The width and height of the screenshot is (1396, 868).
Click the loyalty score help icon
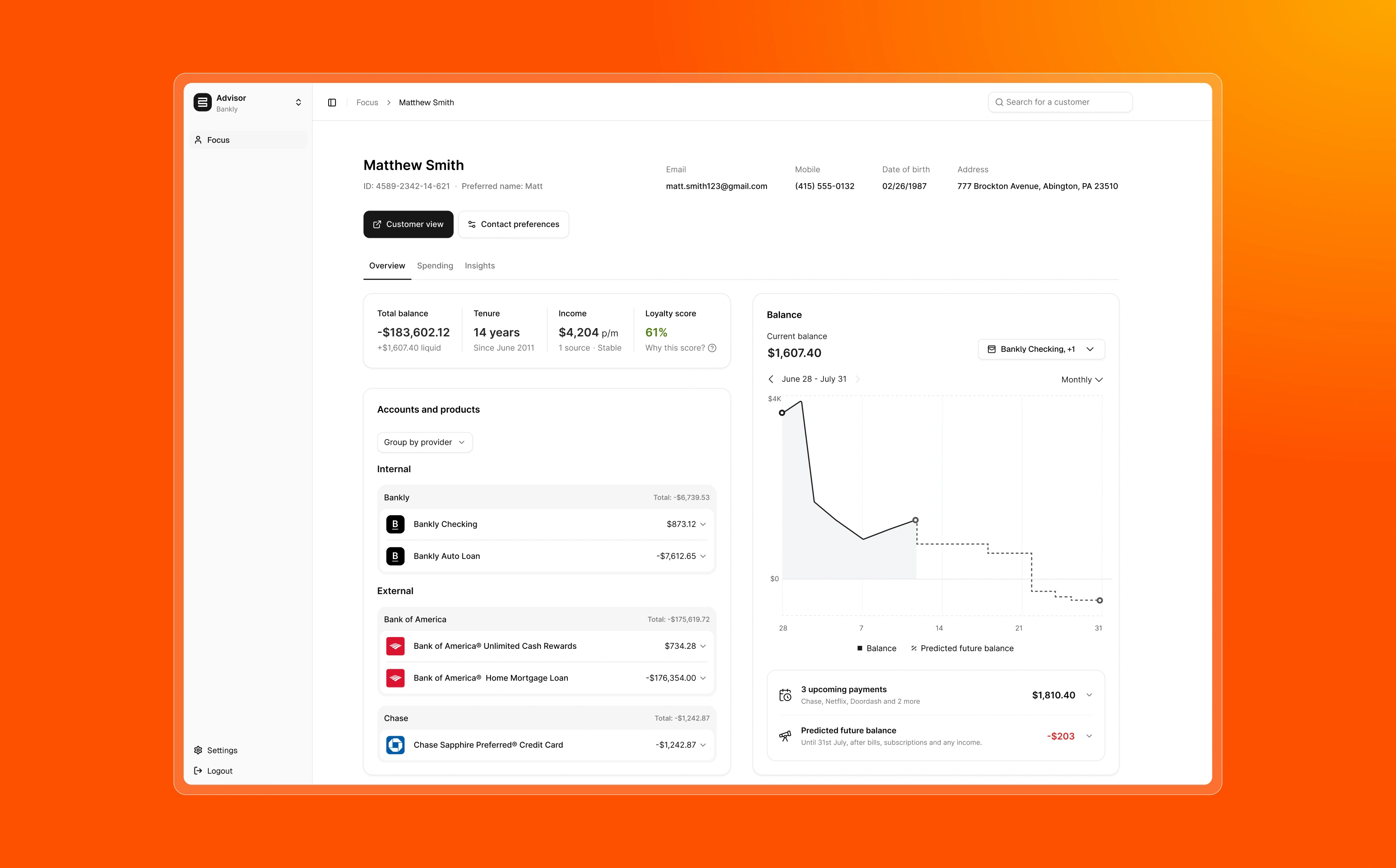[712, 348]
